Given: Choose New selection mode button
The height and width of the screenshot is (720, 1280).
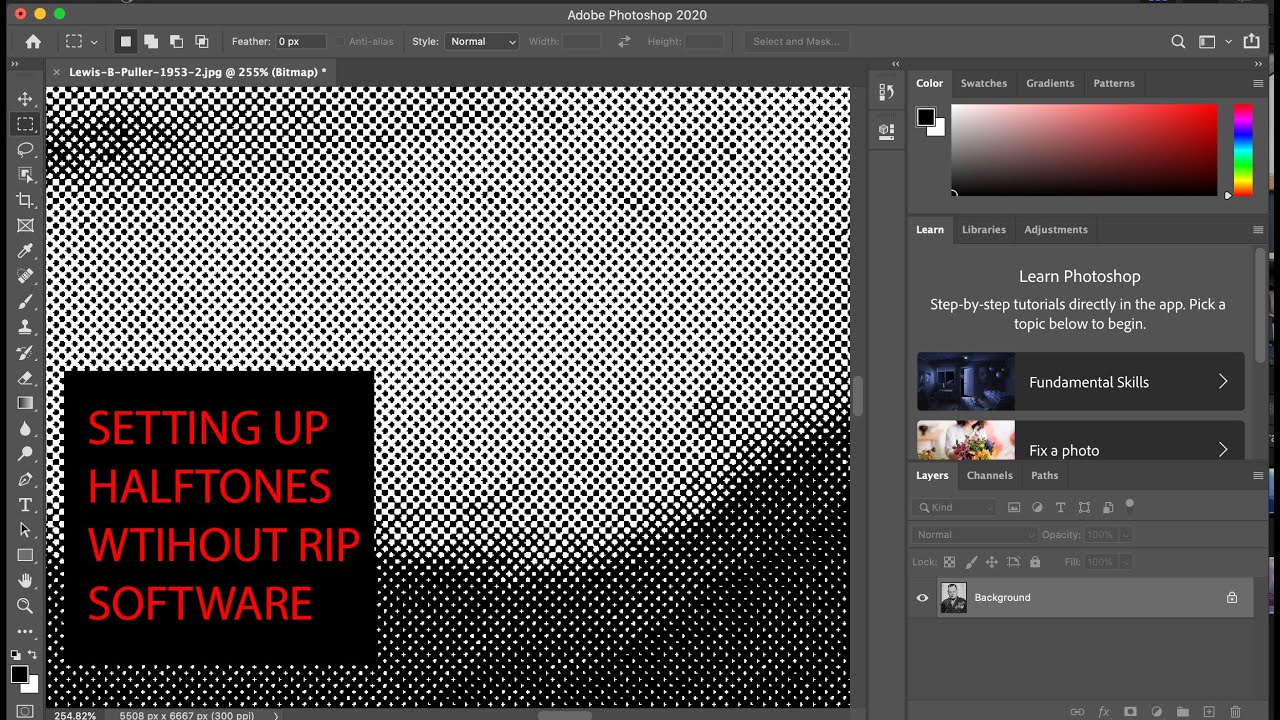Looking at the screenshot, I should 125,41.
